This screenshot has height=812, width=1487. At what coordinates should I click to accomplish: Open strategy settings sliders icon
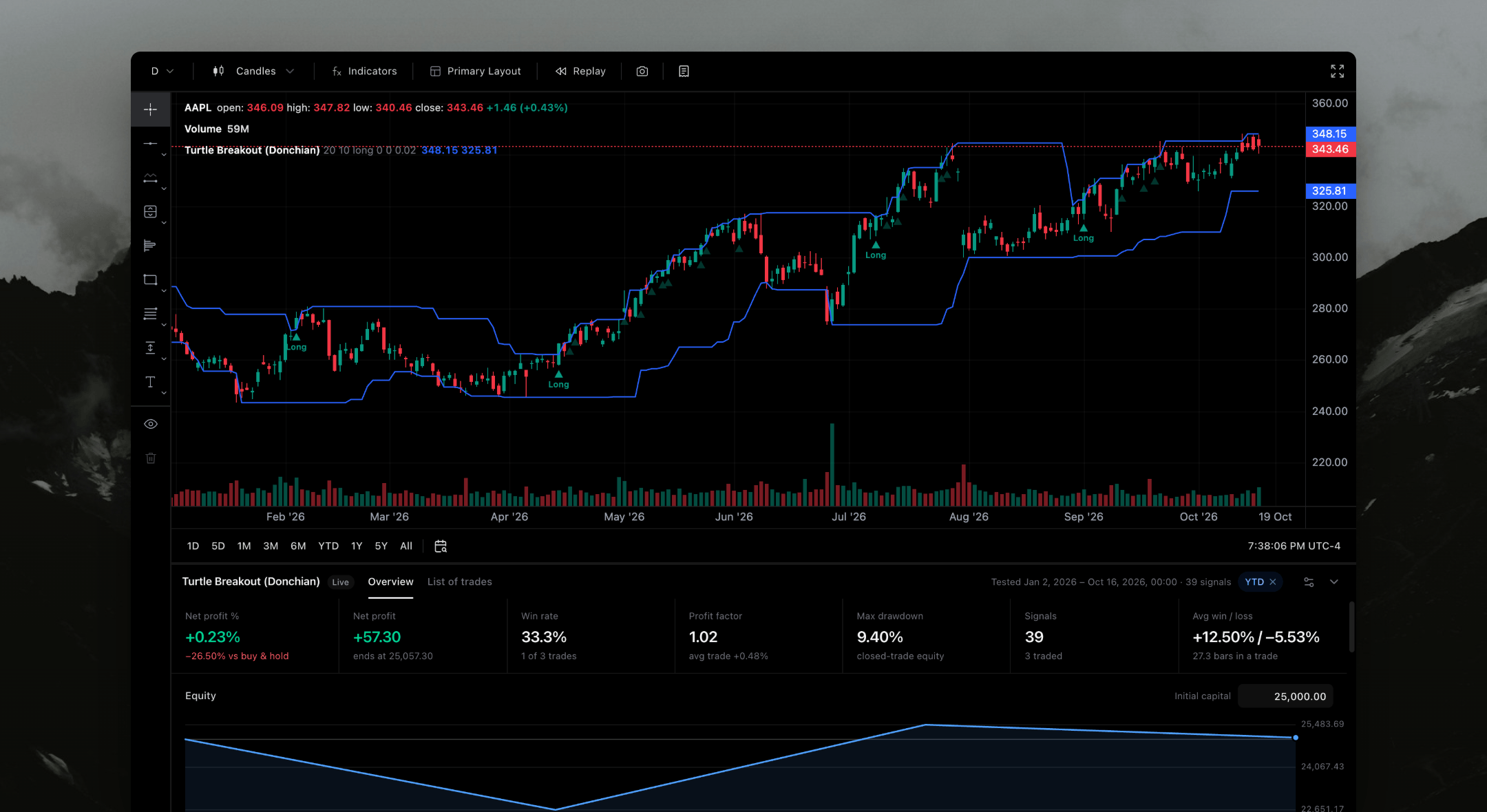(x=1309, y=582)
